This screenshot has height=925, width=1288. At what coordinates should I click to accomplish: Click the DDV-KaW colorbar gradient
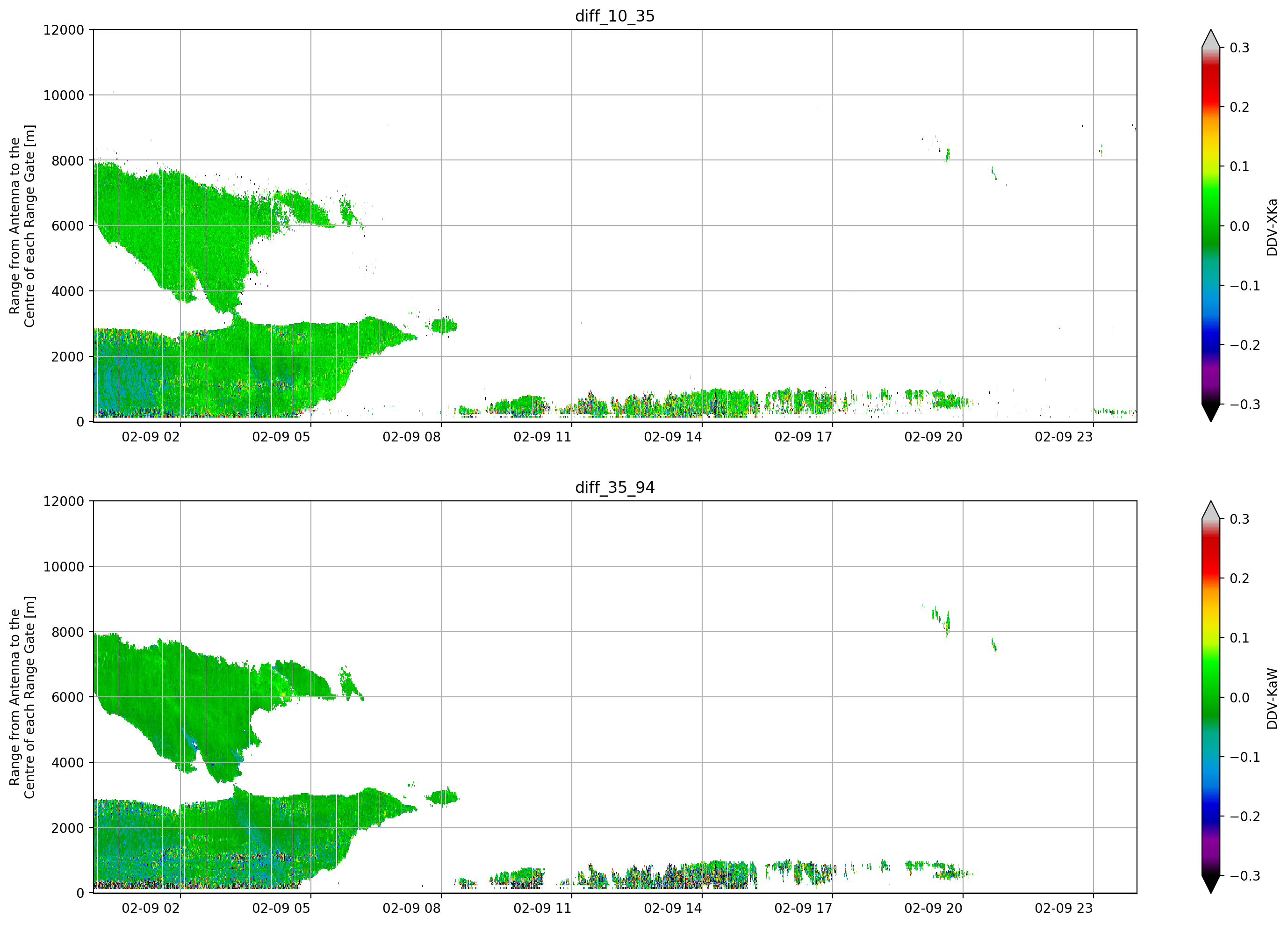[1211, 697]
